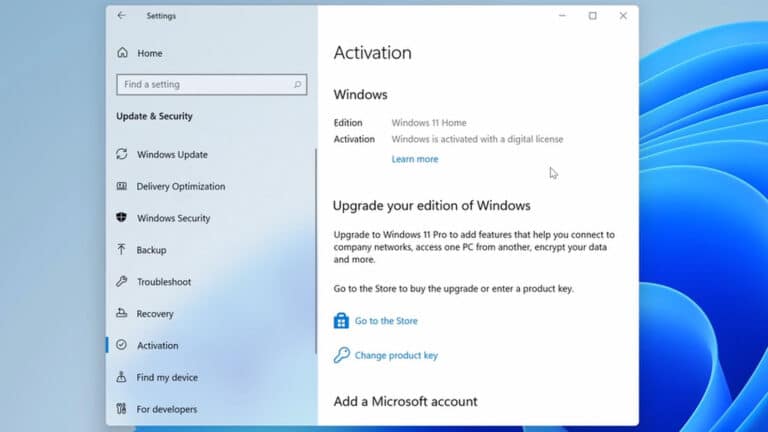Image resolution: width=768 pixels, height=432 pixels.
Task: Click the Store bag icon
Action: point(341,321)
